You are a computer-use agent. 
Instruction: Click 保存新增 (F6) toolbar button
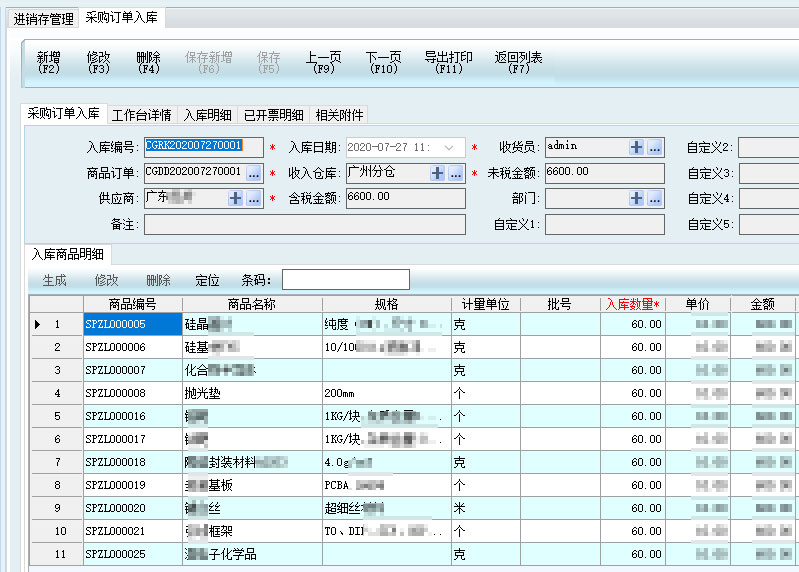pyautogui.click(x=208, y=63)
